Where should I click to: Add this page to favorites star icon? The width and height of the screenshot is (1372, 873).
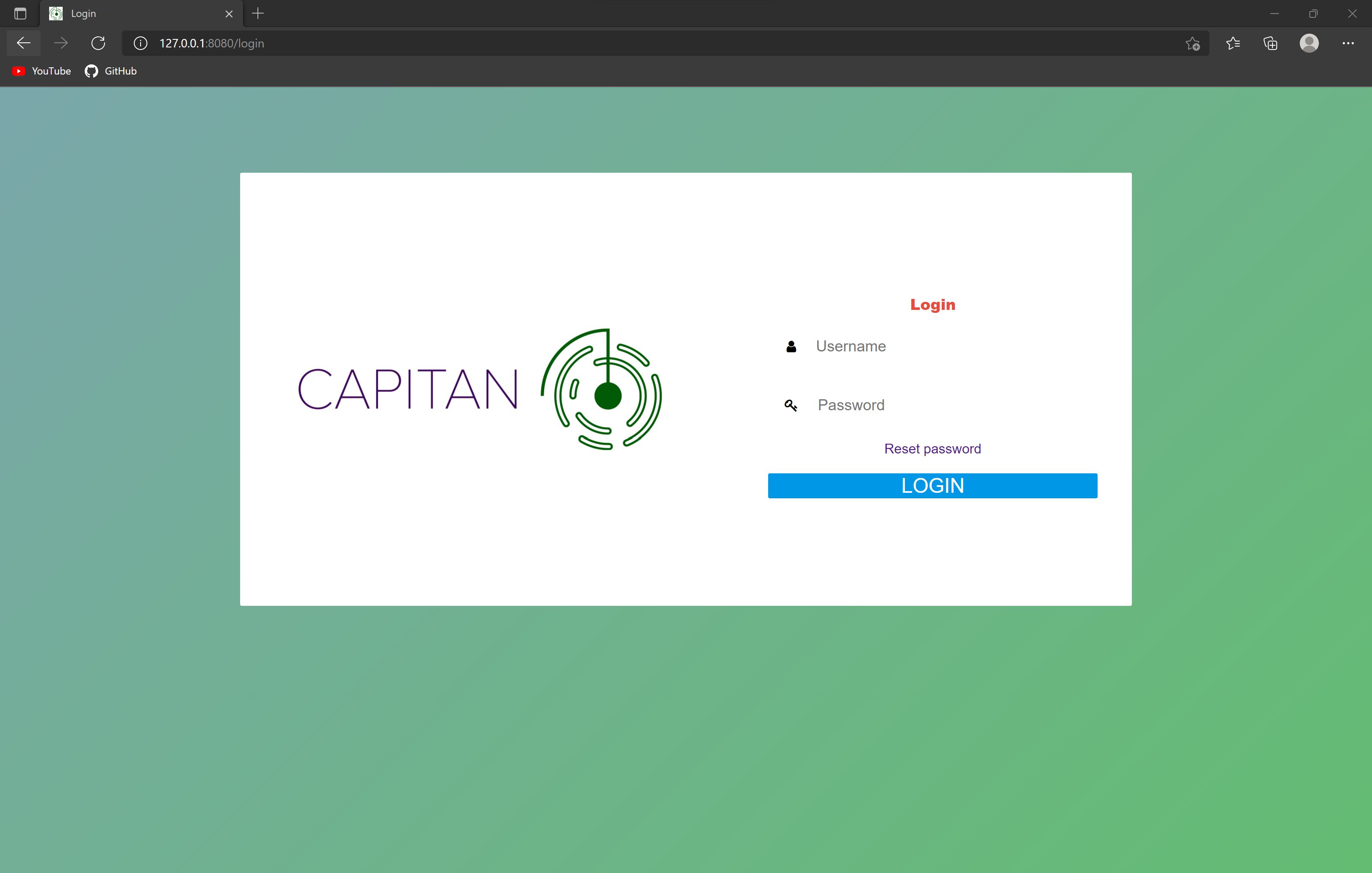[1192, 43]
